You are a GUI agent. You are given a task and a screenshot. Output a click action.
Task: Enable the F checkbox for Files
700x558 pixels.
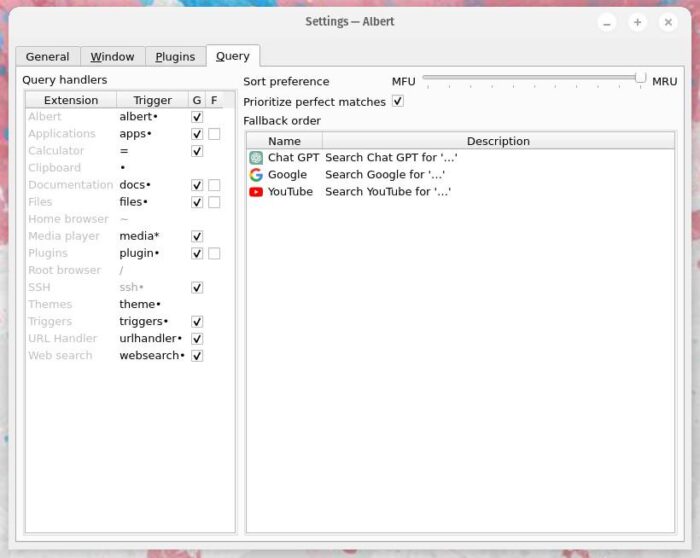[214, 202]
